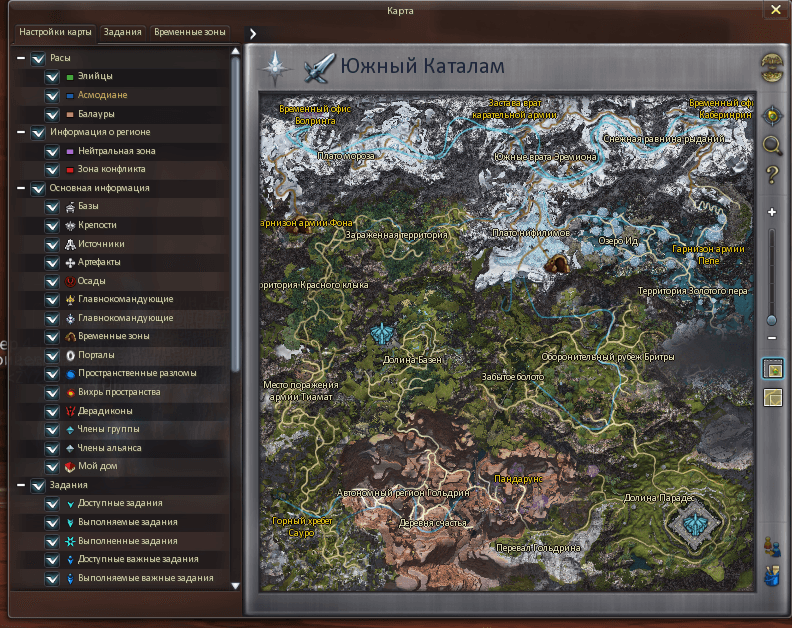The height and width of the screenshot is (628, 792).
Task: Click the map zoom slider handle
Action: [x=771, y=320]
